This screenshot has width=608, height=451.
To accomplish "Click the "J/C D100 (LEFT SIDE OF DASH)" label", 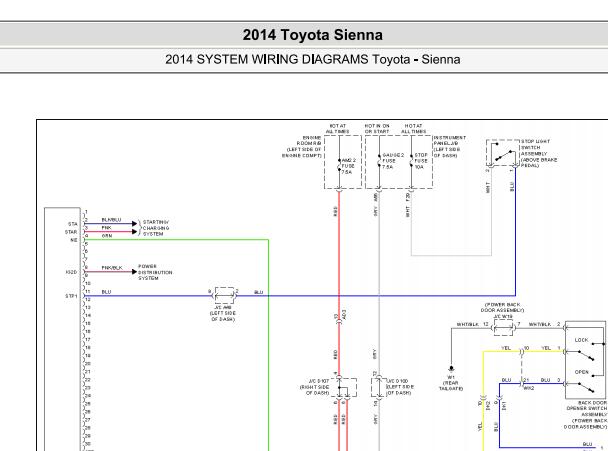I will click(x=400, y=387).
